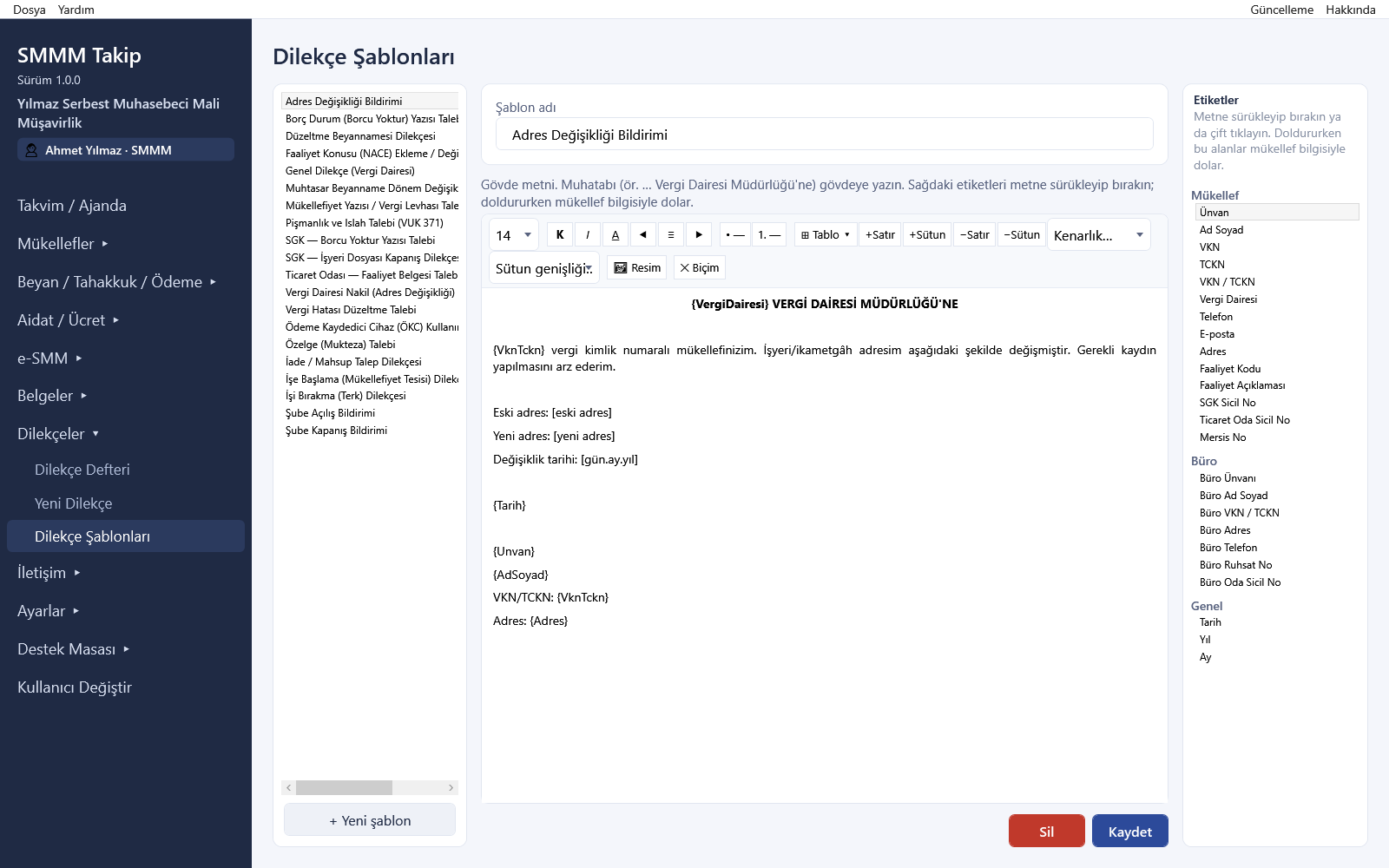
Task: Open the Kenarlık border dropdown
Action: (1099, 235)
